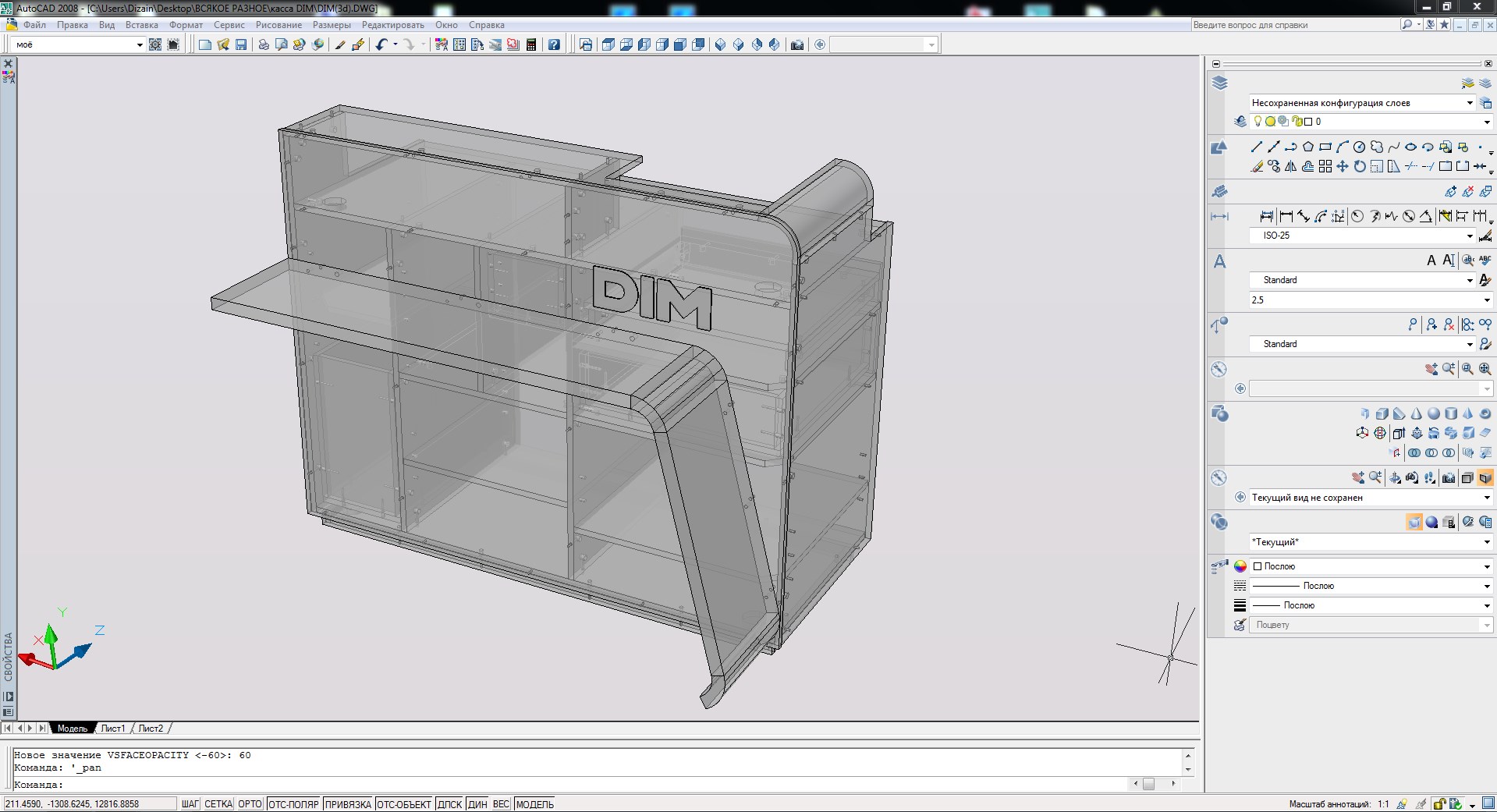Open the Размеры menu
Image resolution: width=1497 pixels, height=812 pixels.
(x=332, y=25)
